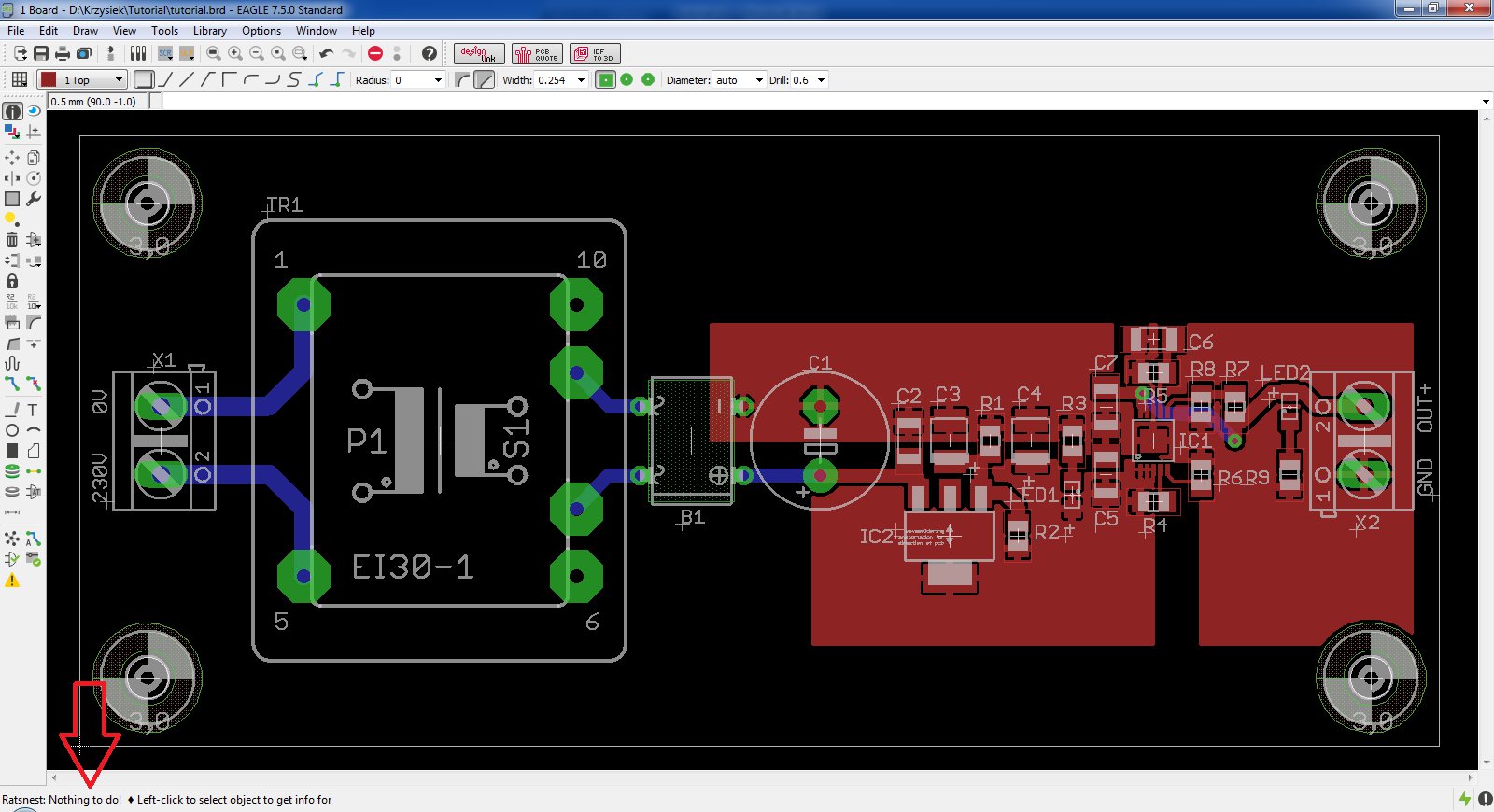Select square via shape
This screenshot has height=812, width=1494.
pyautogui.click(x=606, y=80)
